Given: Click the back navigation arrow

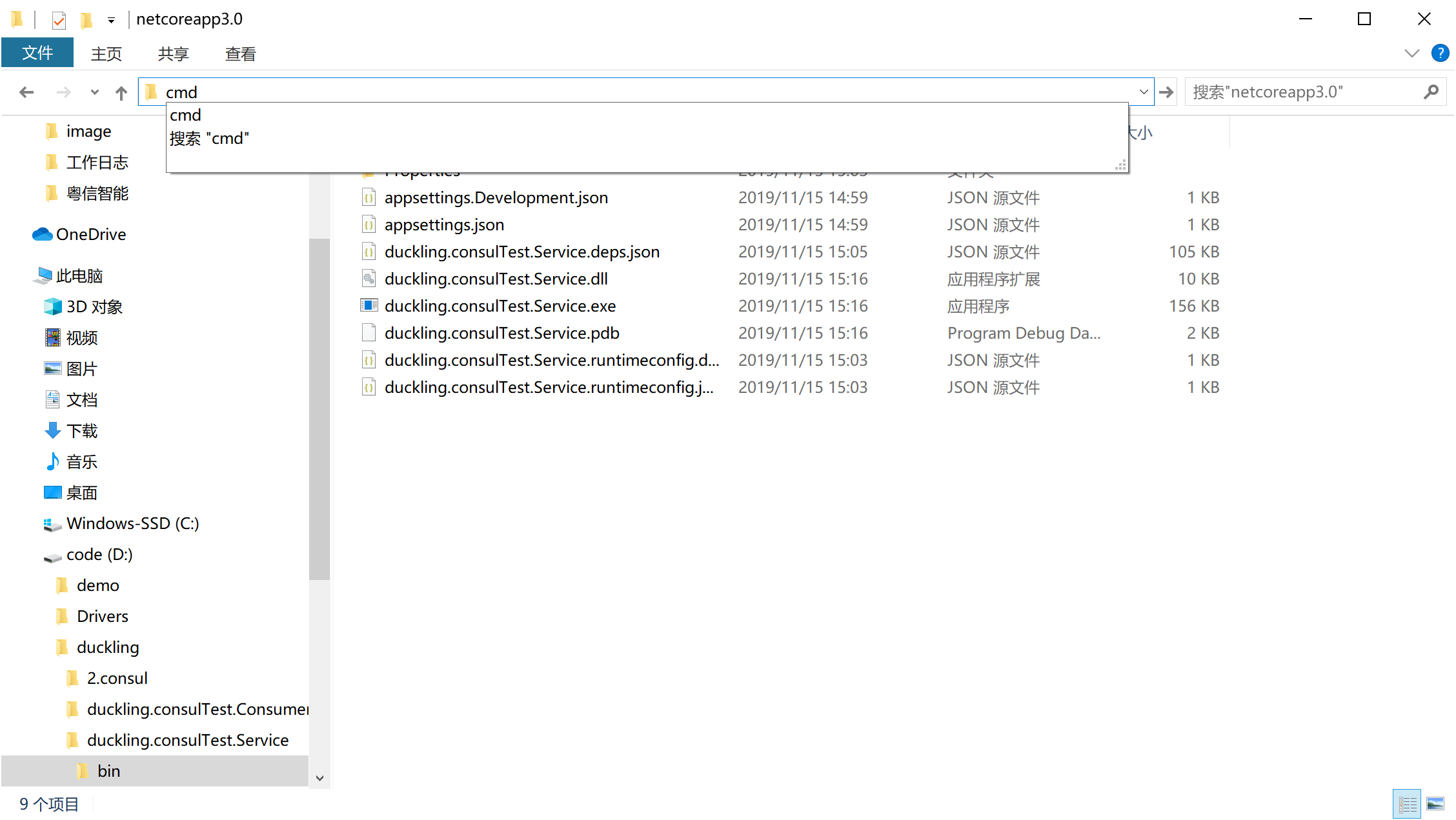Looking at the screenshot, I should (x=26, y=92).
